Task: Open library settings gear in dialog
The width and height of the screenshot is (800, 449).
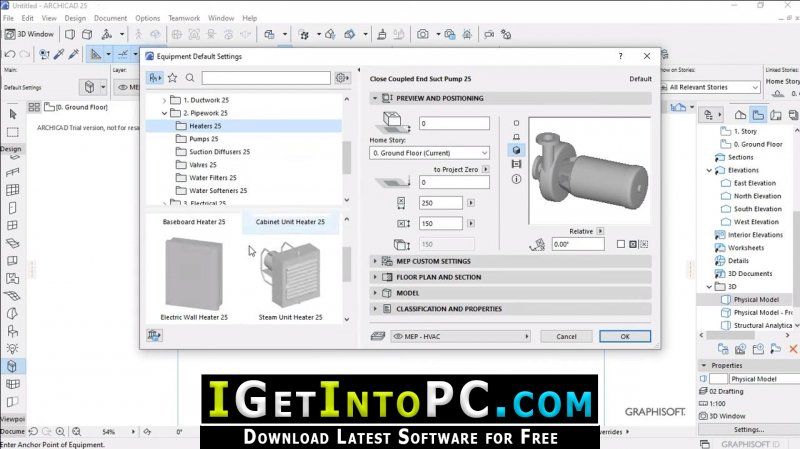Action: pyautogui.click(x=342, y=78)
